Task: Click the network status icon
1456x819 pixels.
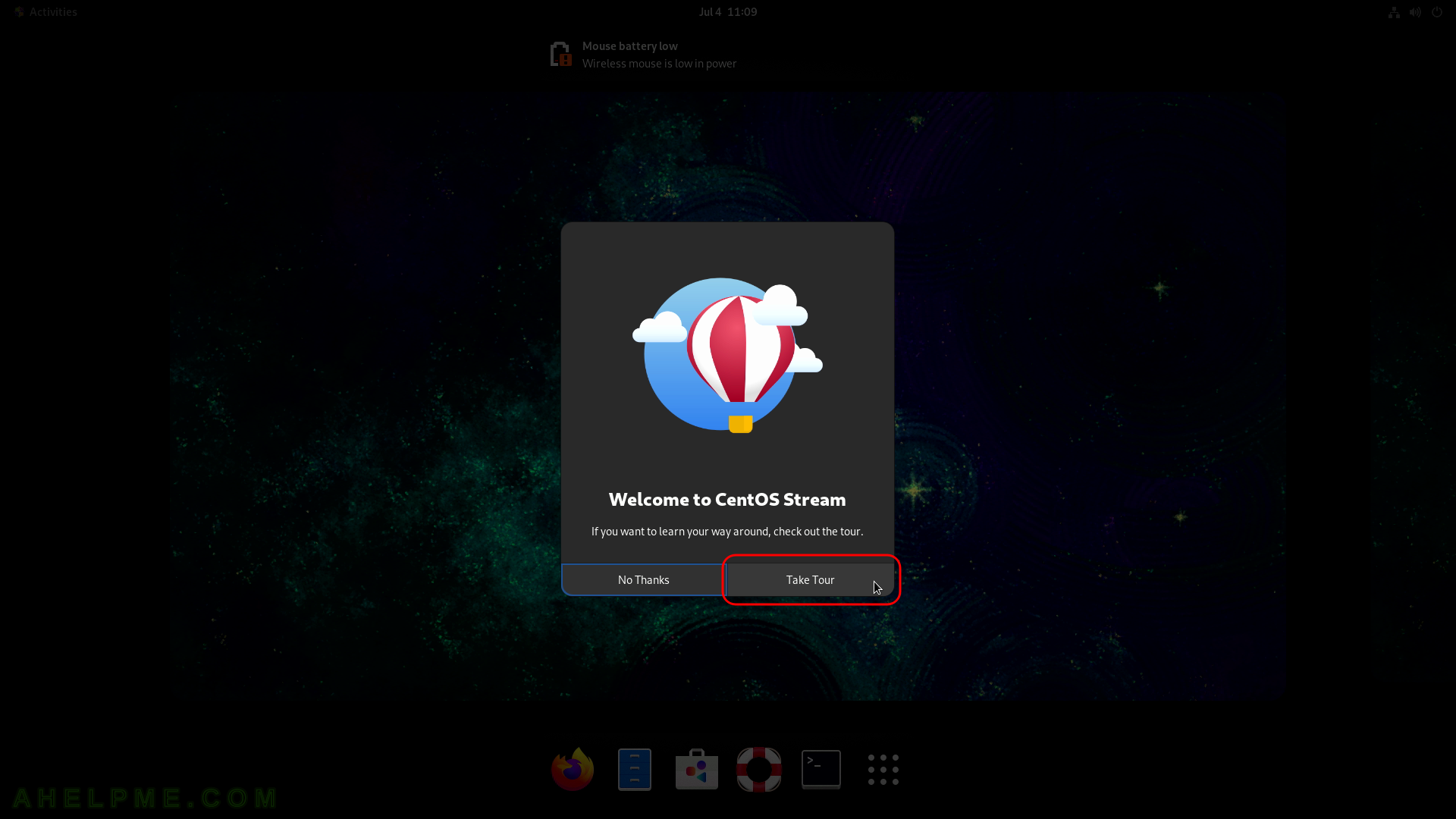Action: point(1394,12)
